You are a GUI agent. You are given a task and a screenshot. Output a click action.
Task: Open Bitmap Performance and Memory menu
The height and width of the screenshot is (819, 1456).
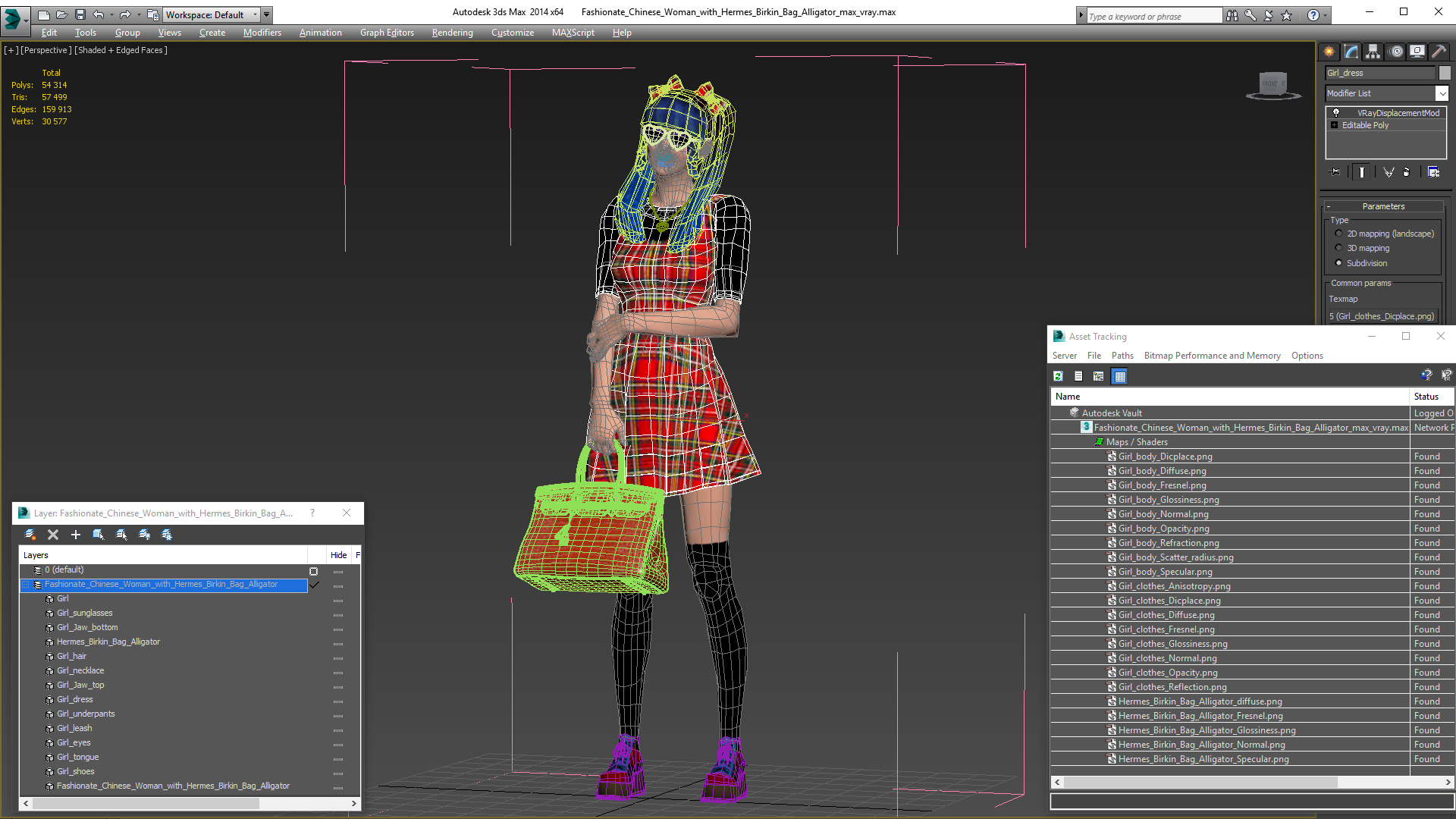(x=1212, y=356)
